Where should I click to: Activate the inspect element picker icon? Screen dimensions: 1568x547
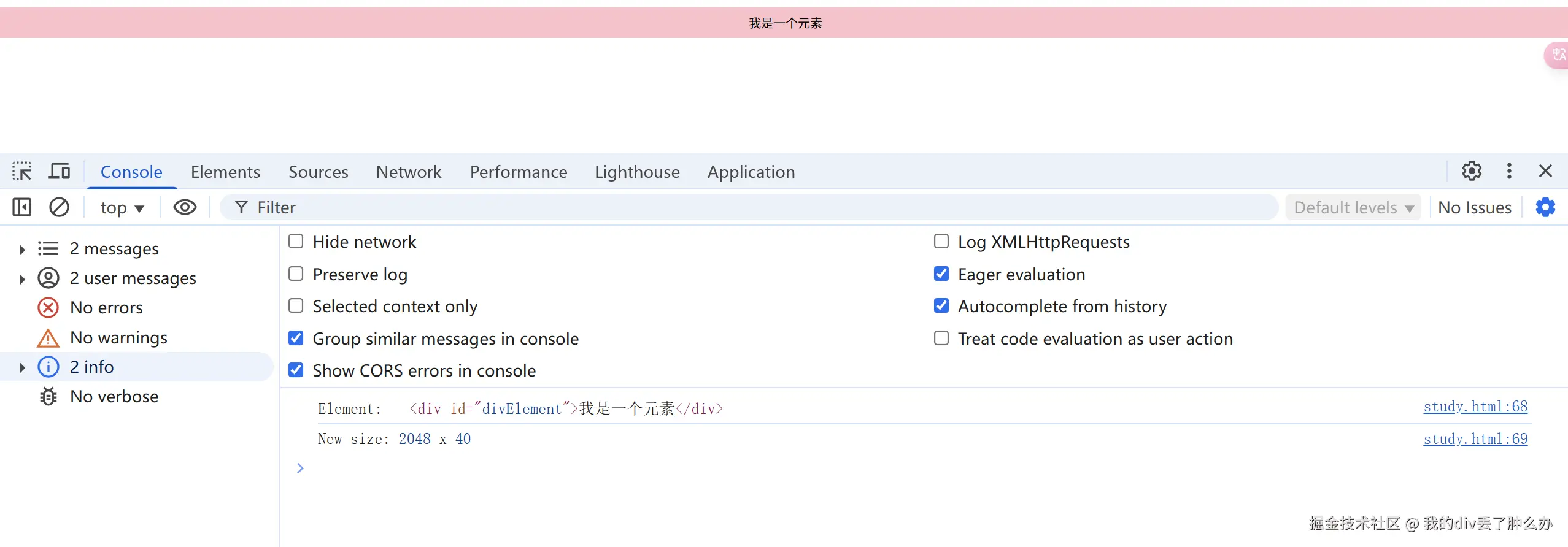[x=21, y=171]
